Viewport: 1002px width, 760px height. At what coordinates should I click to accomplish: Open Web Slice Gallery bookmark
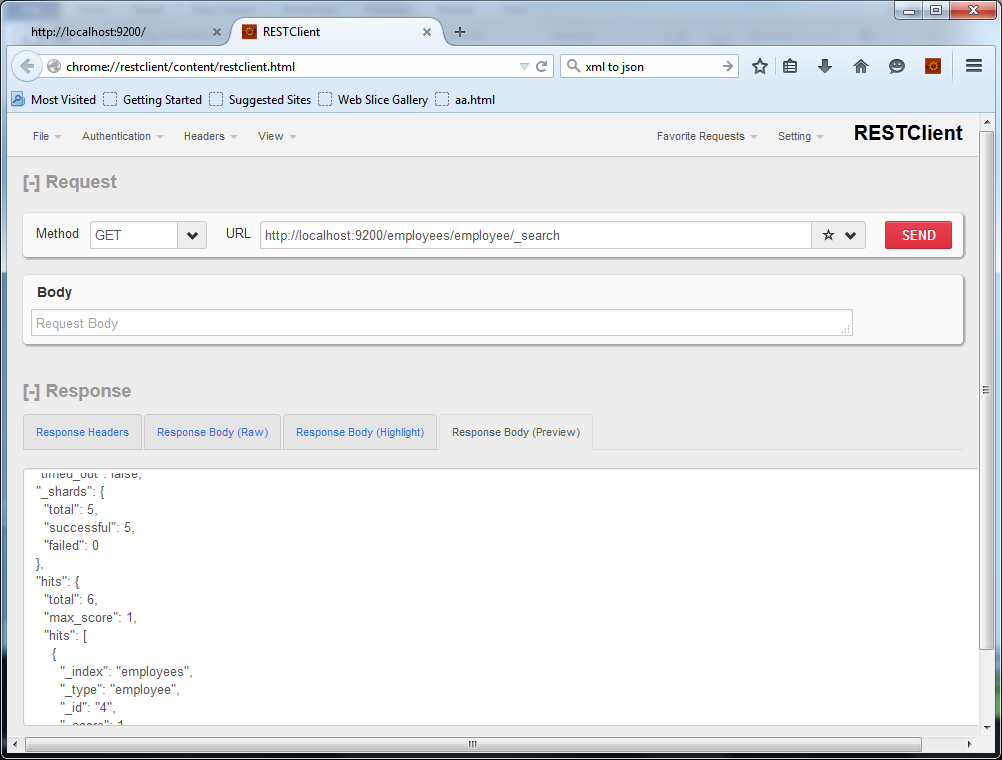coord(373,100)
